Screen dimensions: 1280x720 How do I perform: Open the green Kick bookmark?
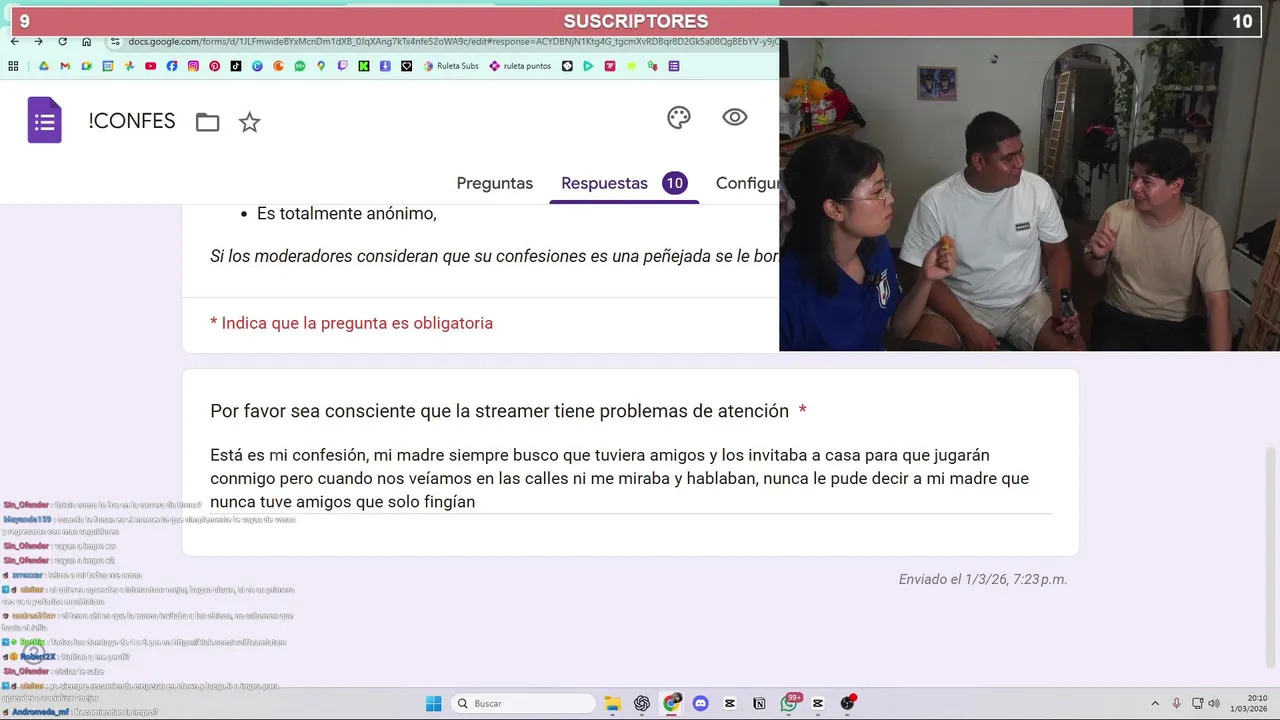pos(364,66)
